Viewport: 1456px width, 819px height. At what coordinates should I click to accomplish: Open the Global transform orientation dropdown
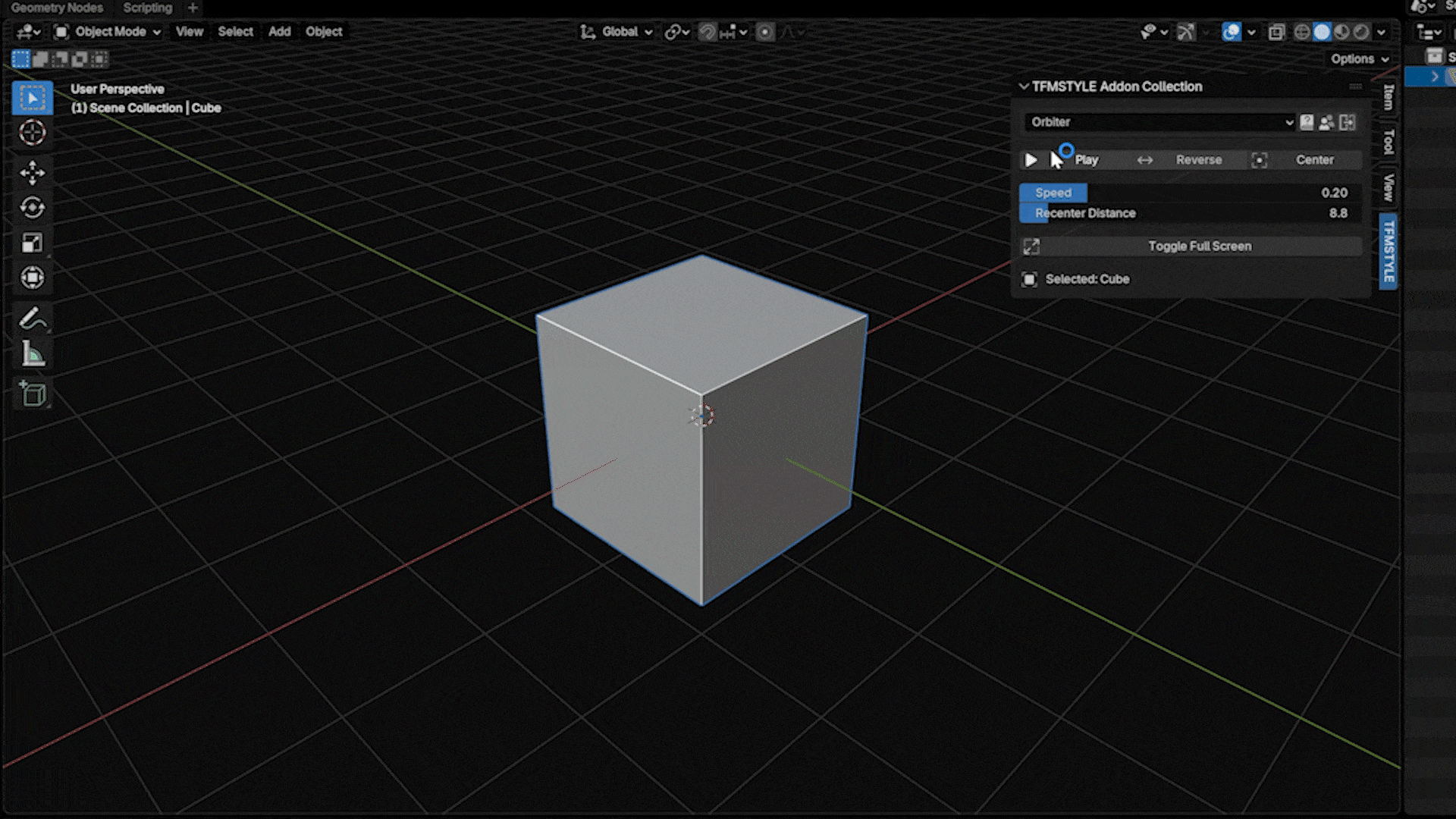point(617,32)
